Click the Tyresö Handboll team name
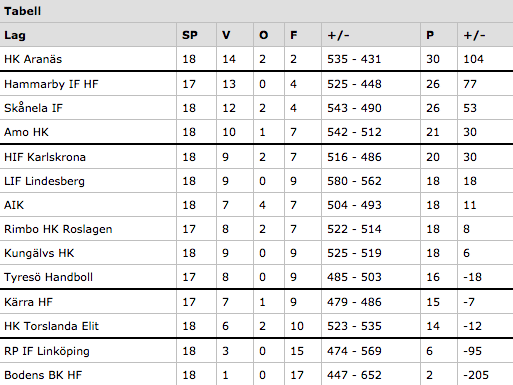 (48, 277)
